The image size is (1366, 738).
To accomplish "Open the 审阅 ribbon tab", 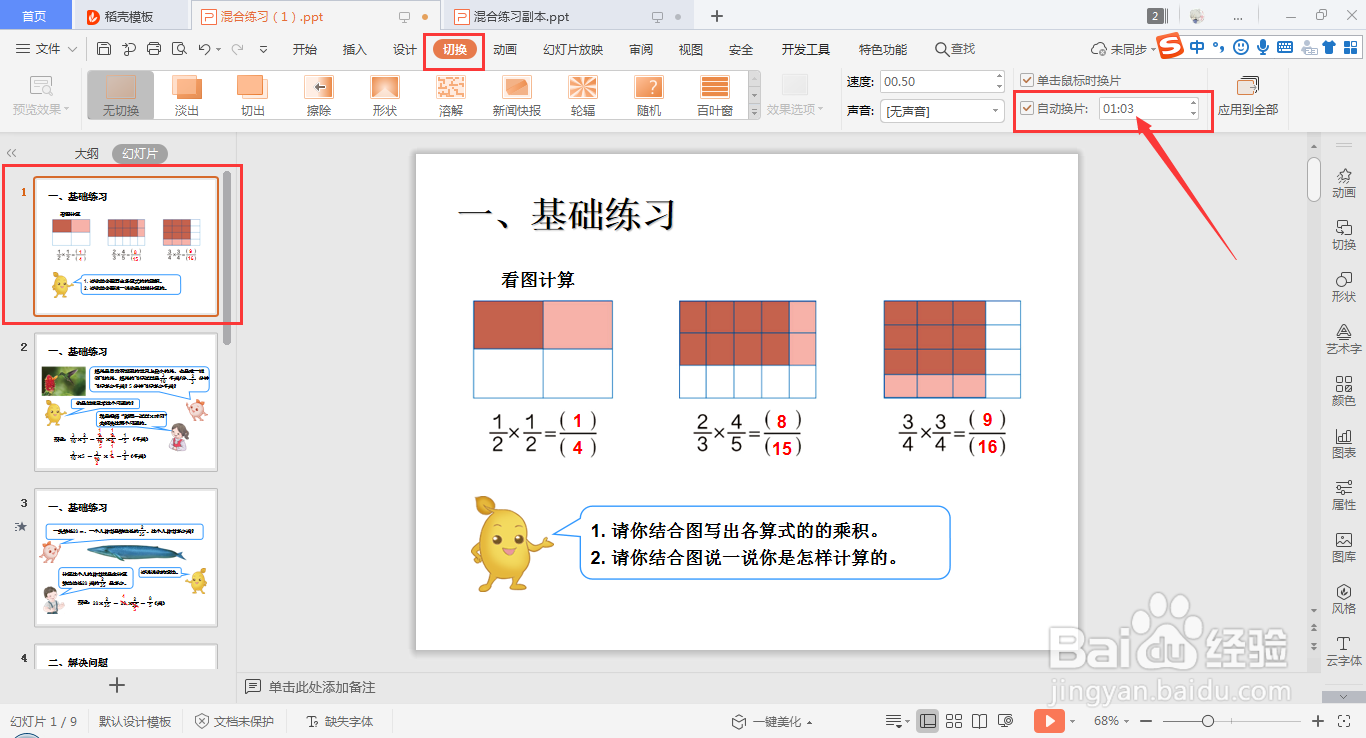I will click(x=641, y=50).
